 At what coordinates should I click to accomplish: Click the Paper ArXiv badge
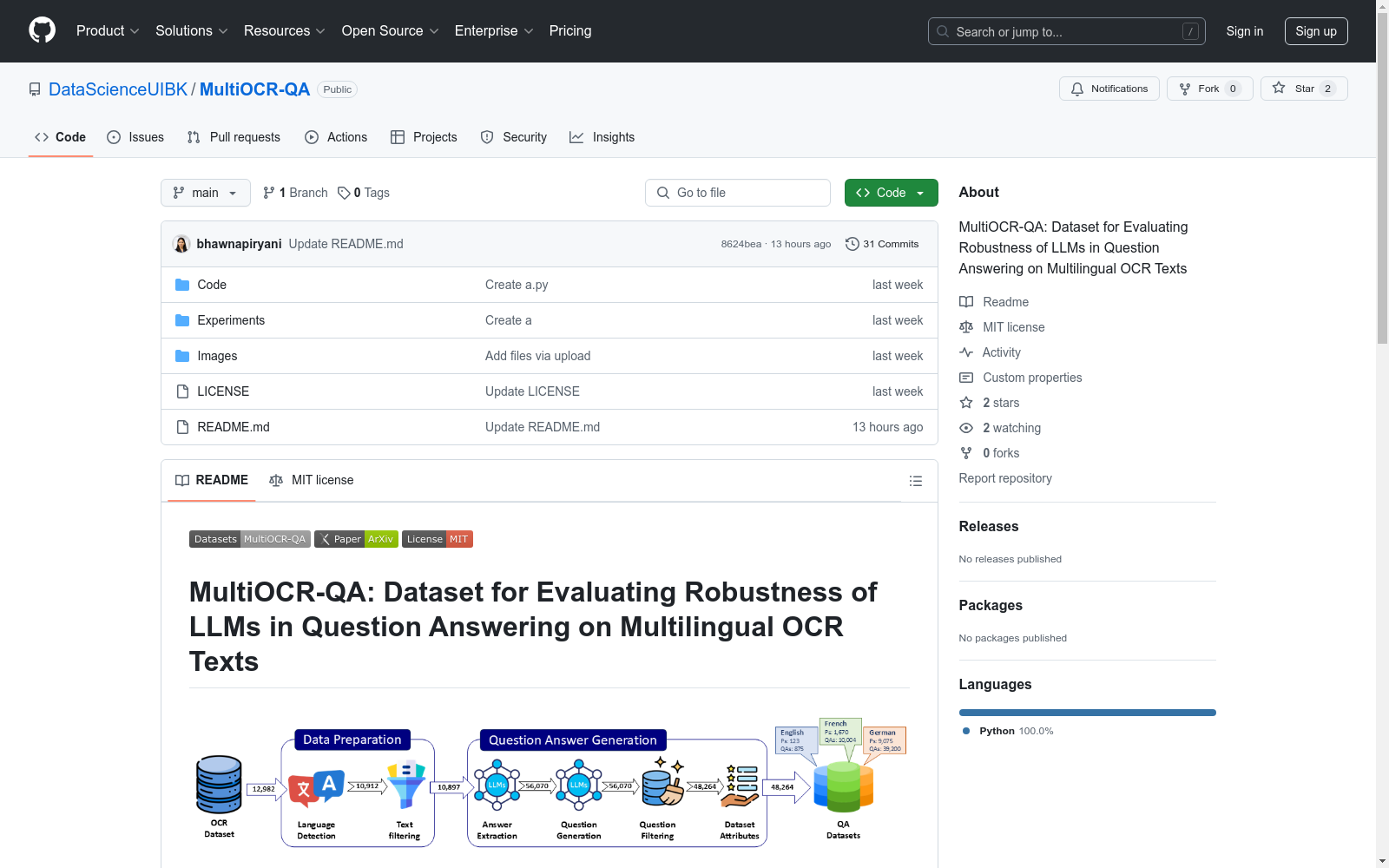tap(356, 539)
